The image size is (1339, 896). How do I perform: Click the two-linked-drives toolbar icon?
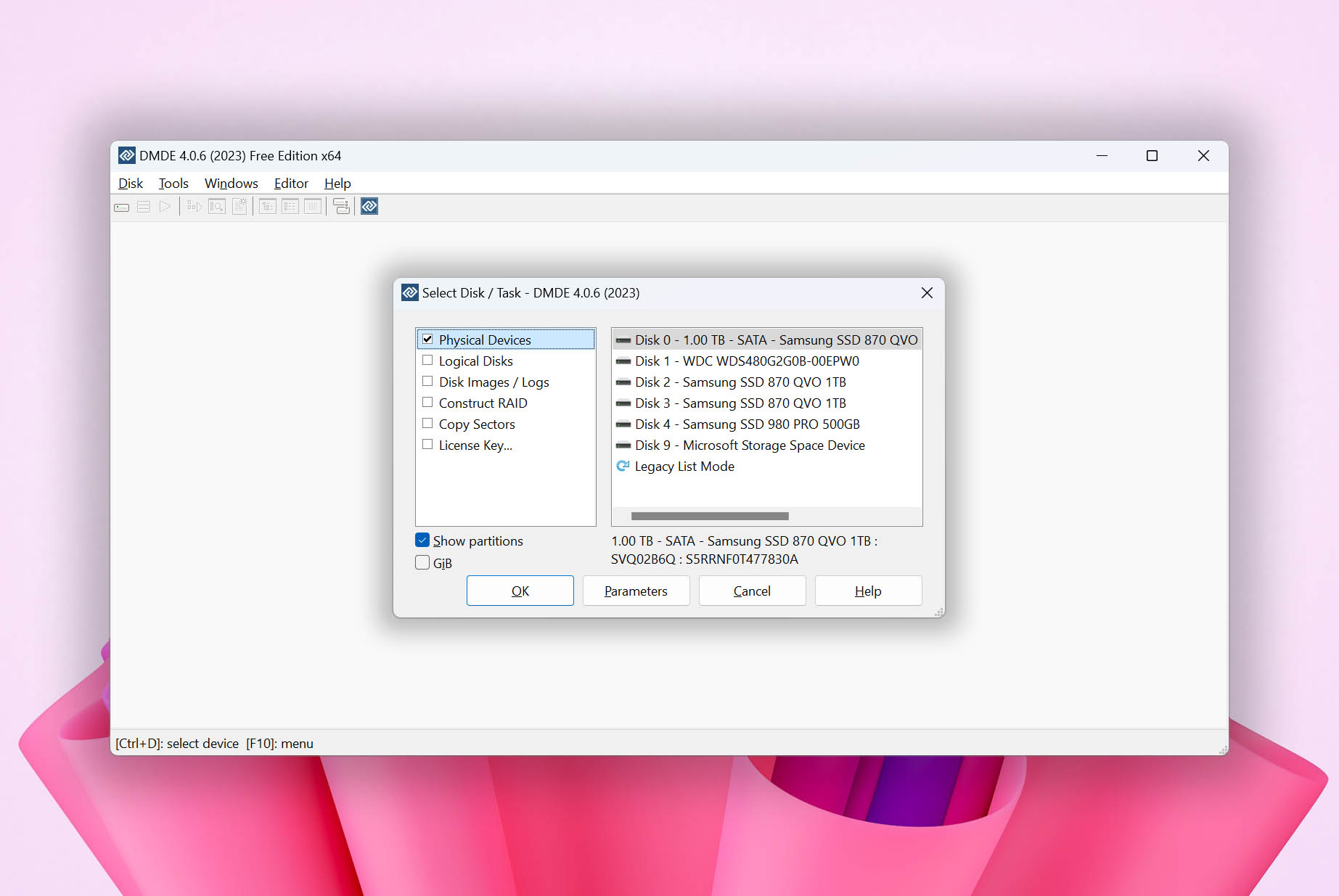click(x=341, y=207)
